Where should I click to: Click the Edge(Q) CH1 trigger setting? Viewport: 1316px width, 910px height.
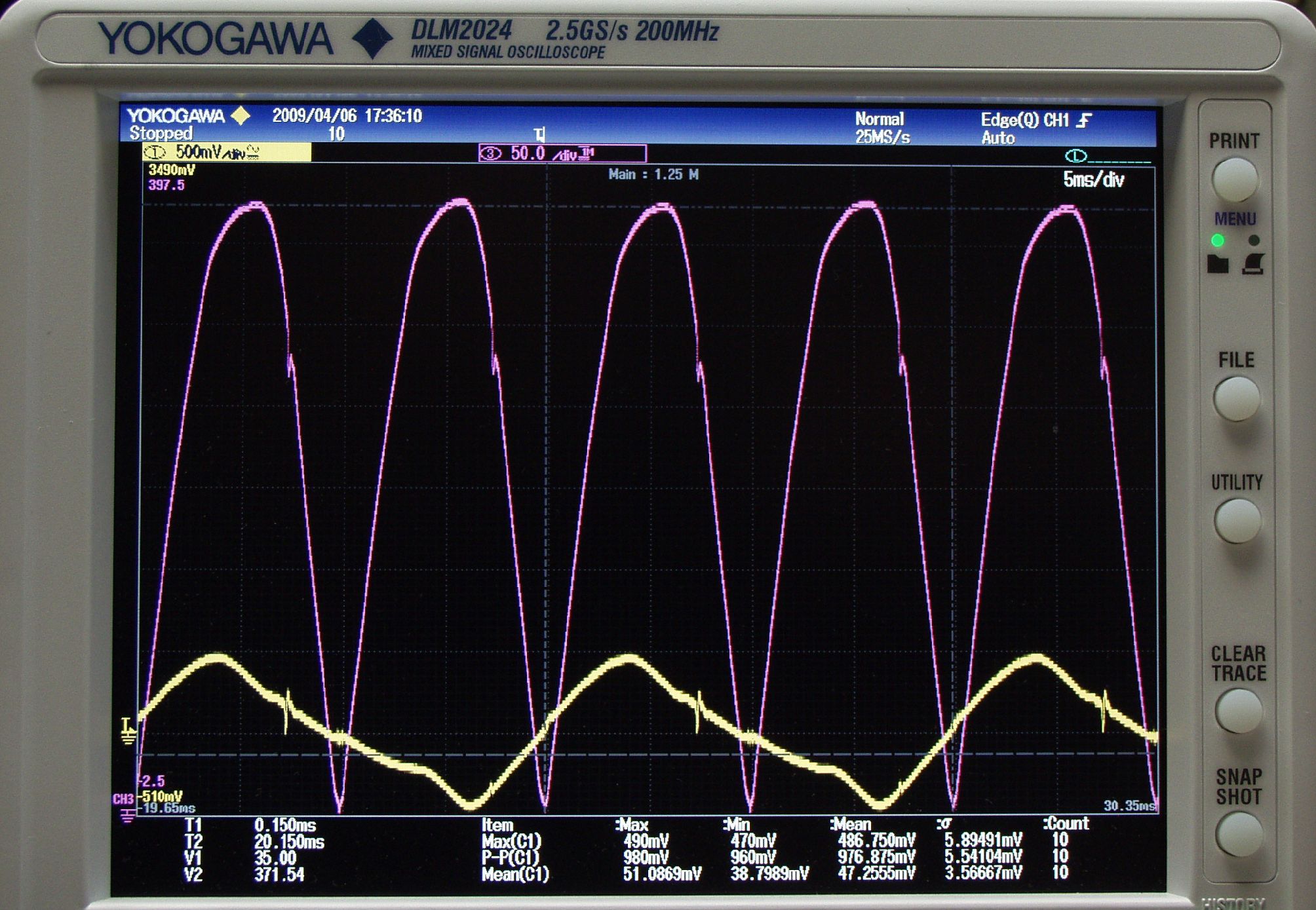(1024, 120)
